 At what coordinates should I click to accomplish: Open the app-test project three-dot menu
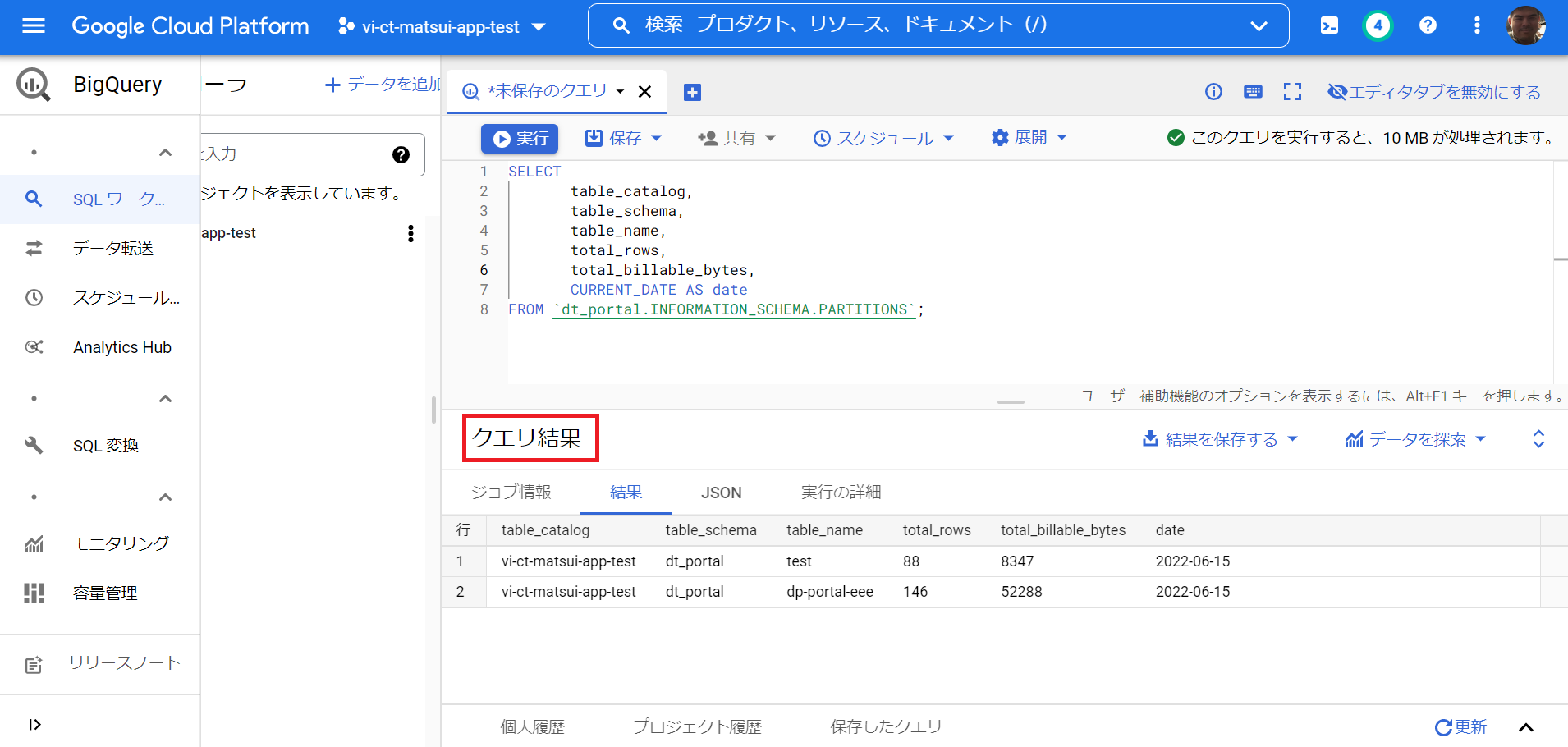click(410, 233)
